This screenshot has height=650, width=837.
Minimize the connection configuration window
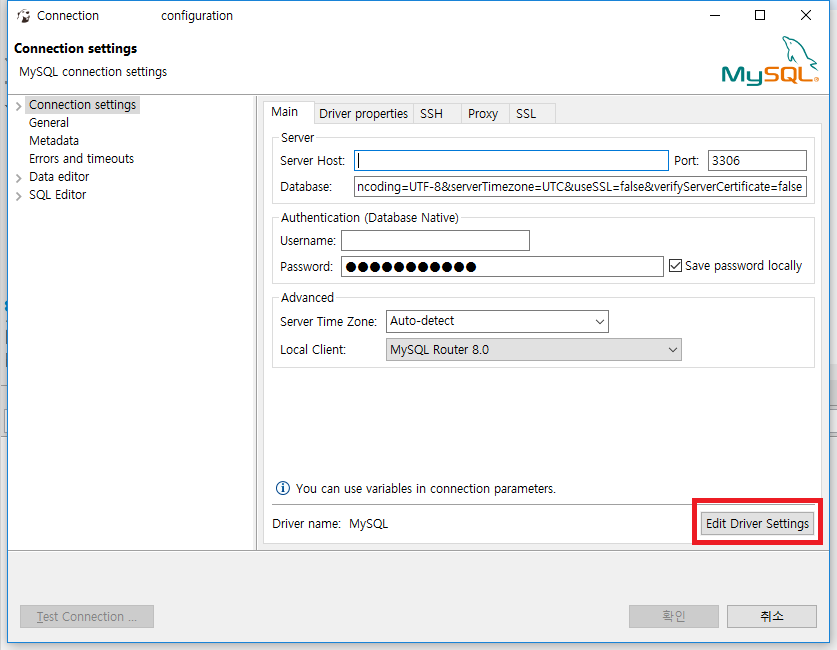715,15
